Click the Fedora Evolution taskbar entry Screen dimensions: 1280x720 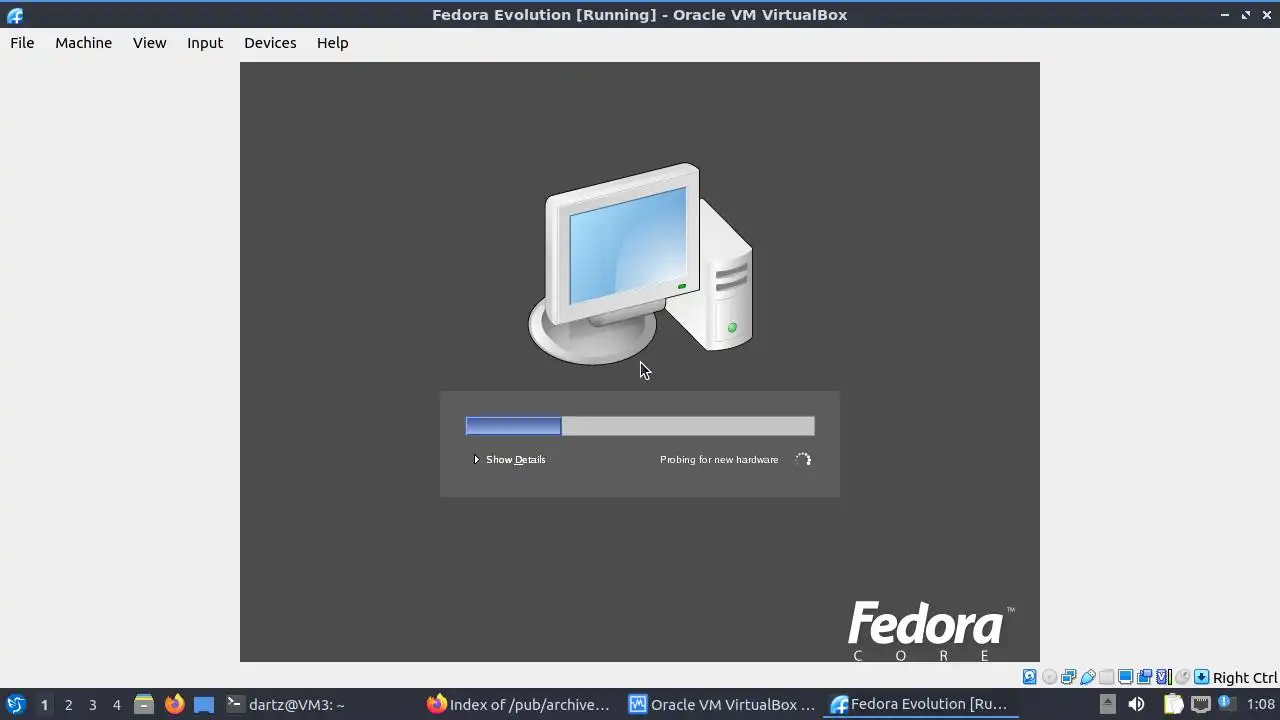coord(922,704)
